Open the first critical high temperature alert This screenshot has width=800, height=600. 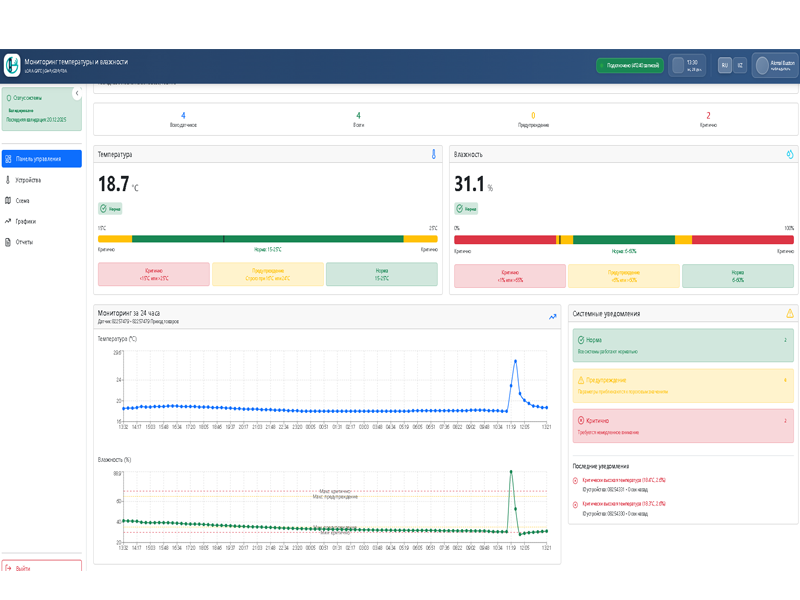623,480
